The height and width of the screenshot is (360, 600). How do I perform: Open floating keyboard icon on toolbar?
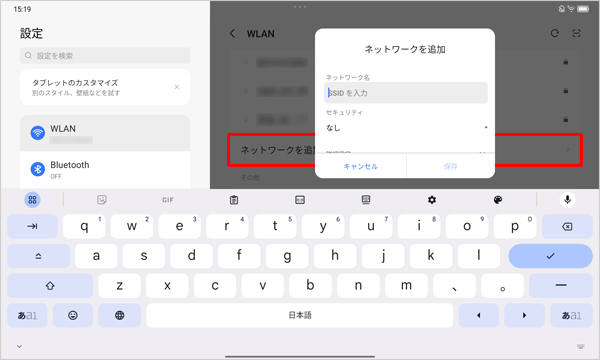point(366,200)
